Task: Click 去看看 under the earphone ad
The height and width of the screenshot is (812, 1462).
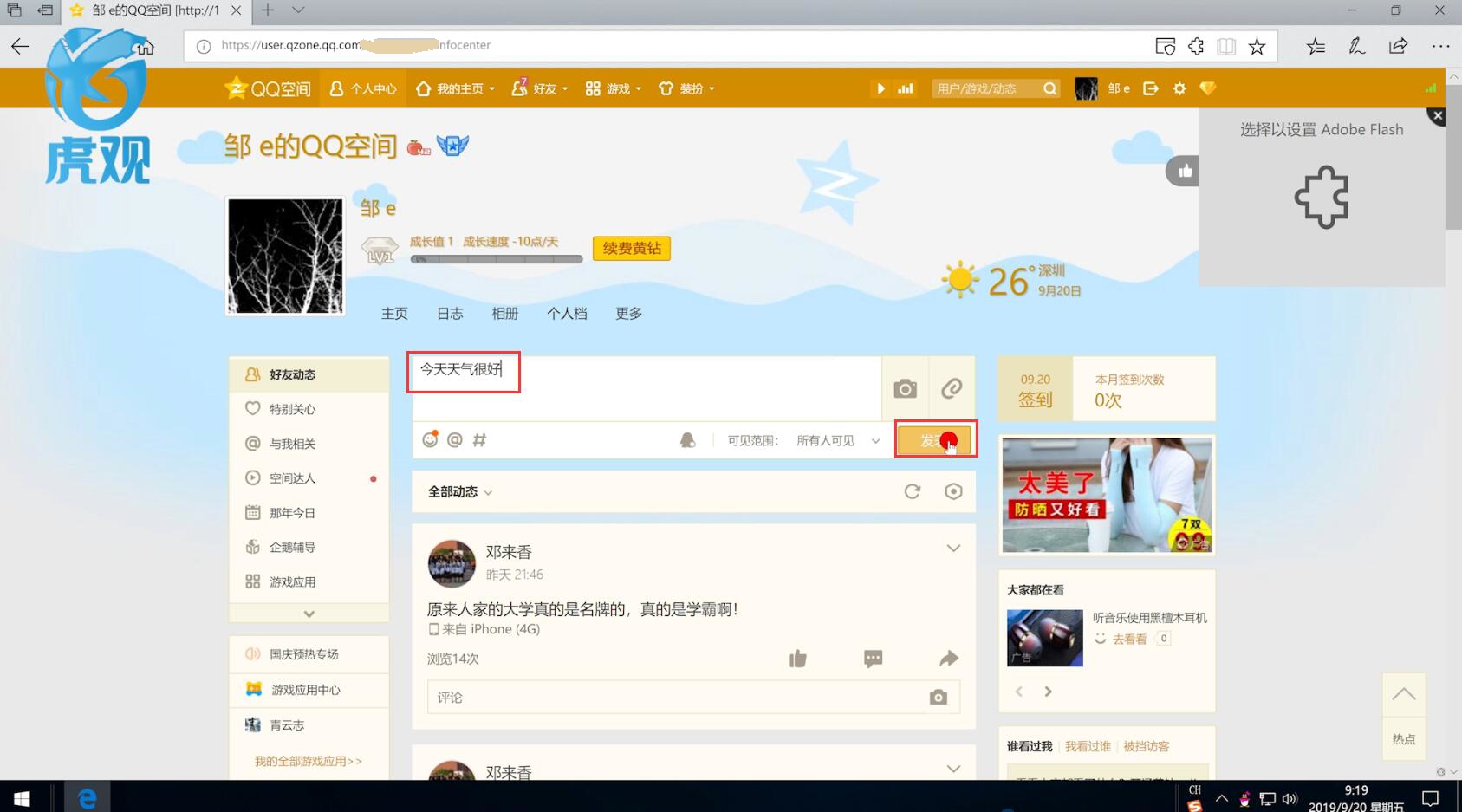Action: [1129, 640]
